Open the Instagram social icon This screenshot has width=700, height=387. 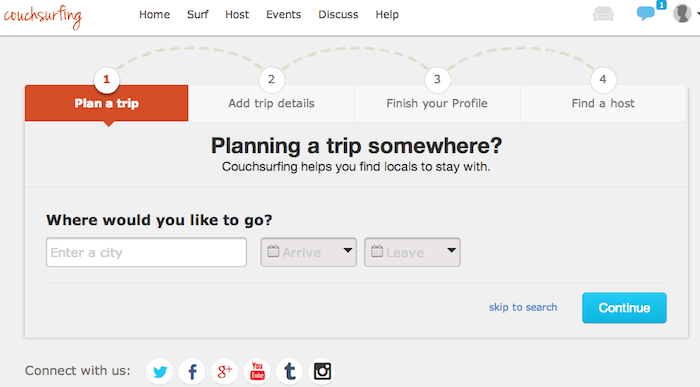click(322, 371)
